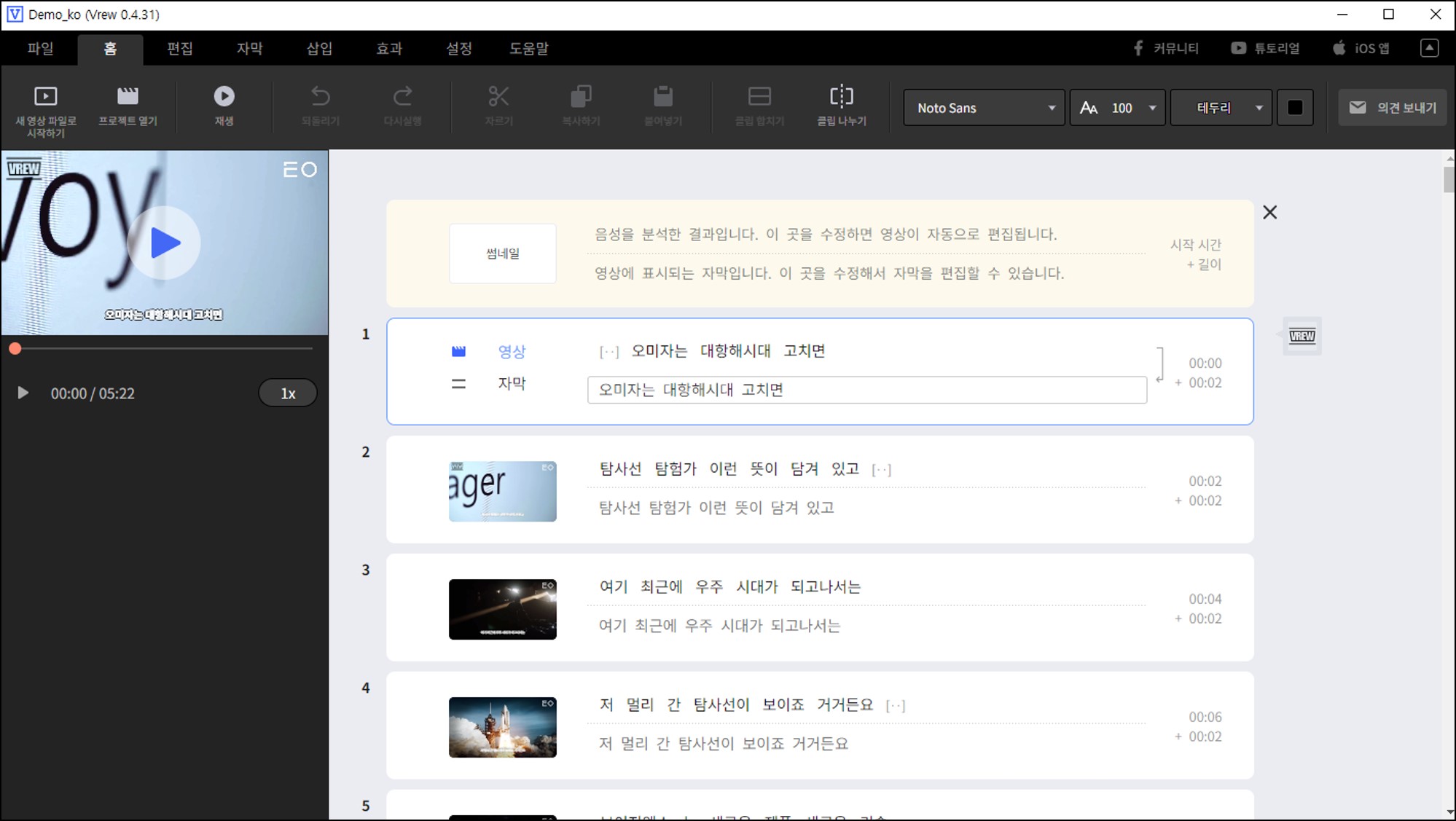1456x821 pixels.
Task: Click the VREW watermark icon beside clip 1
Action: tap(1302, 336)
